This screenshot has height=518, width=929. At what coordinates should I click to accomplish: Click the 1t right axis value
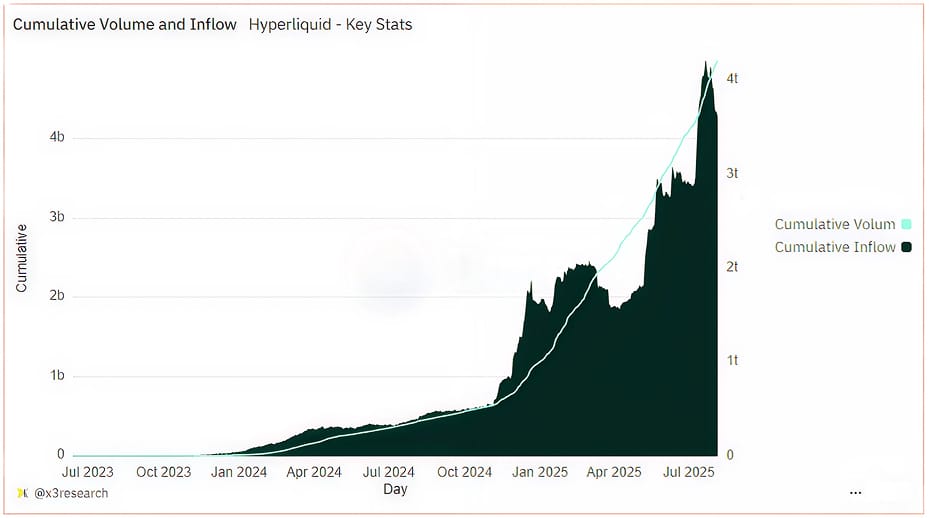tap(732, 360)
